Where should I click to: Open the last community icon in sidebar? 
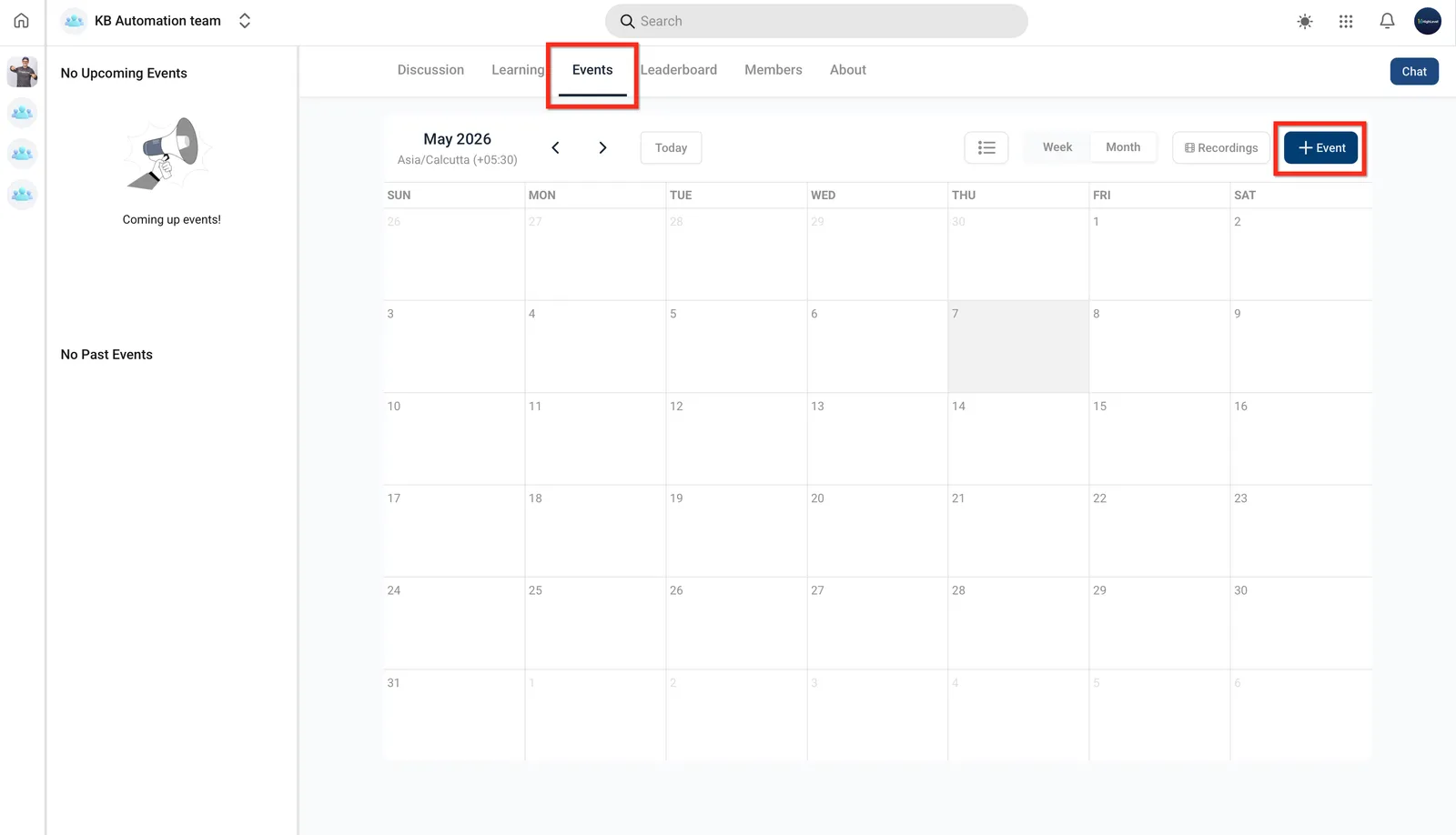tap(23, 194)
